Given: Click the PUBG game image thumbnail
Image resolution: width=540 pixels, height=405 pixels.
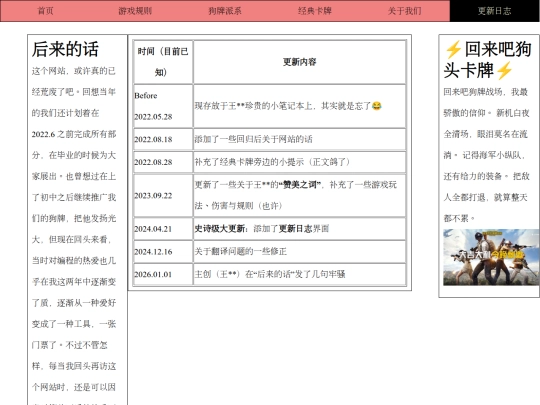Looking at the screenshot, I should coord(491,257).
